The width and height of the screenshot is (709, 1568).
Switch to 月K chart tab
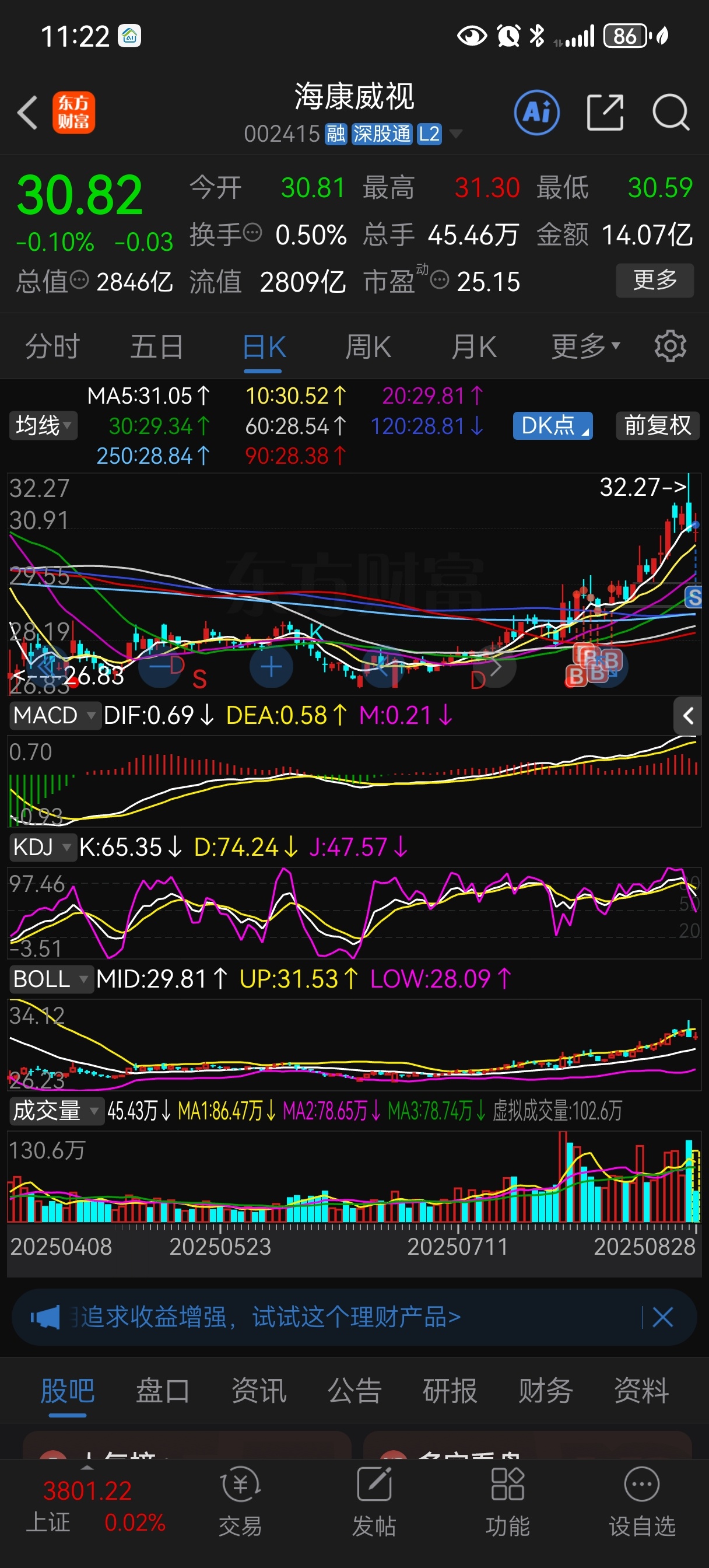pyautogui.click(x=474, y=347)
